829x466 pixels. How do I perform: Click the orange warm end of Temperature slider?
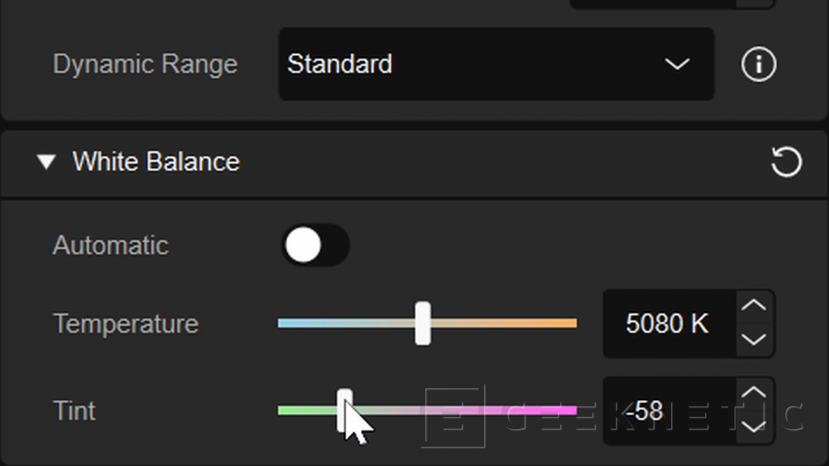566,323
